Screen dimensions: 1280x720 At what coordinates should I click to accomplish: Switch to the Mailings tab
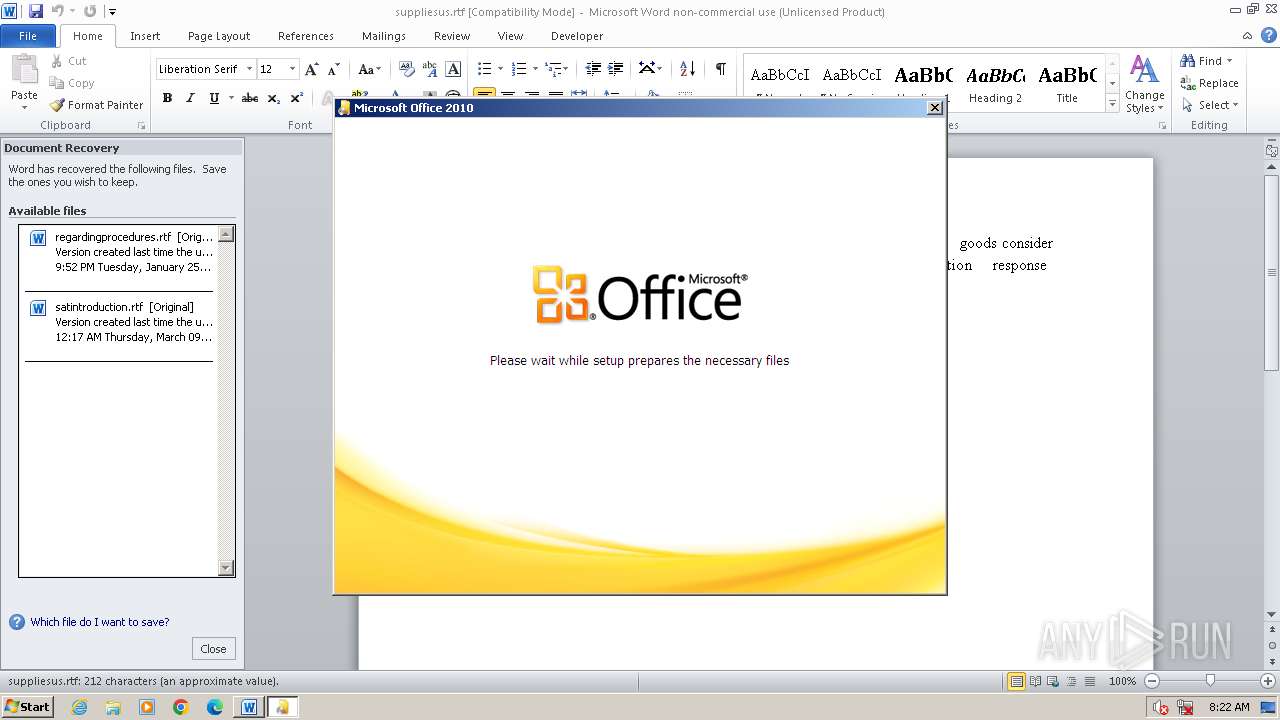tap(384, 36)
